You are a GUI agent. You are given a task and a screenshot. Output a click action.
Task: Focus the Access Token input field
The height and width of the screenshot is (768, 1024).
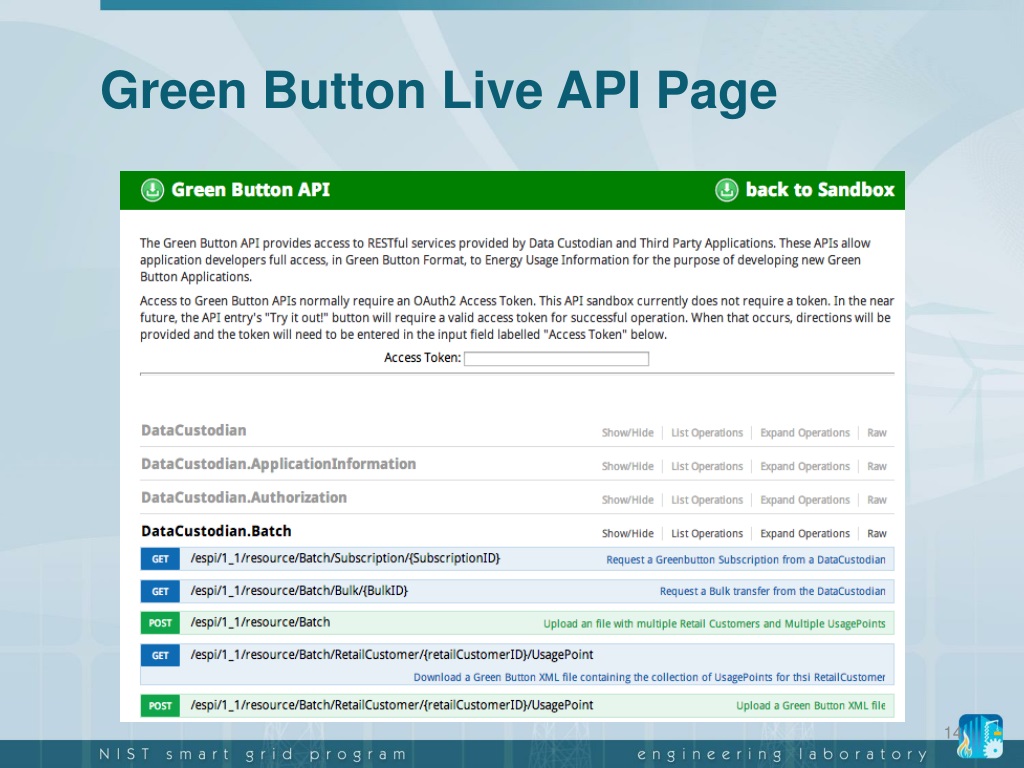(x=556, y=359)
